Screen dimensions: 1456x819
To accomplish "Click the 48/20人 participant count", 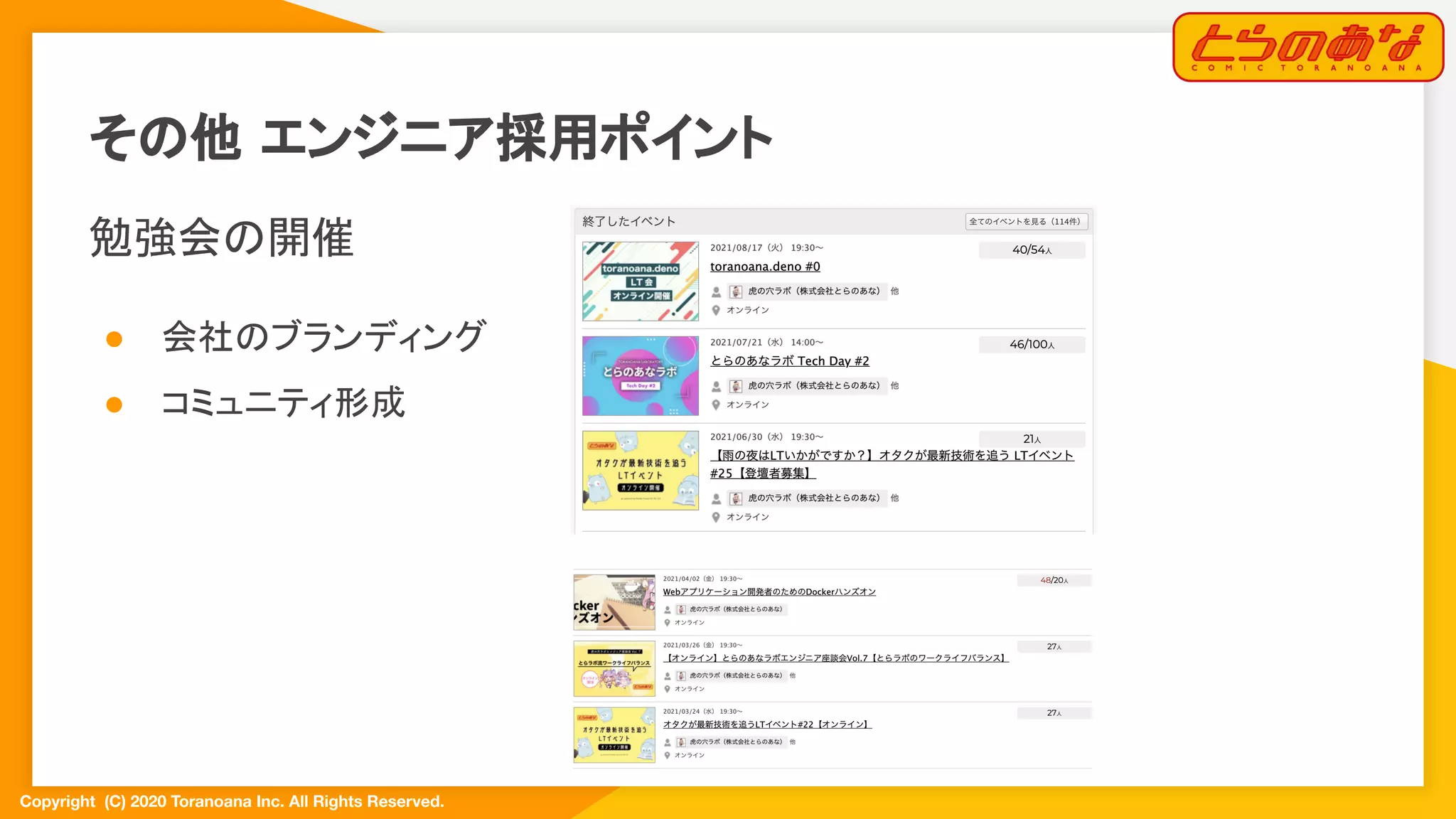I will (1054, 580).
